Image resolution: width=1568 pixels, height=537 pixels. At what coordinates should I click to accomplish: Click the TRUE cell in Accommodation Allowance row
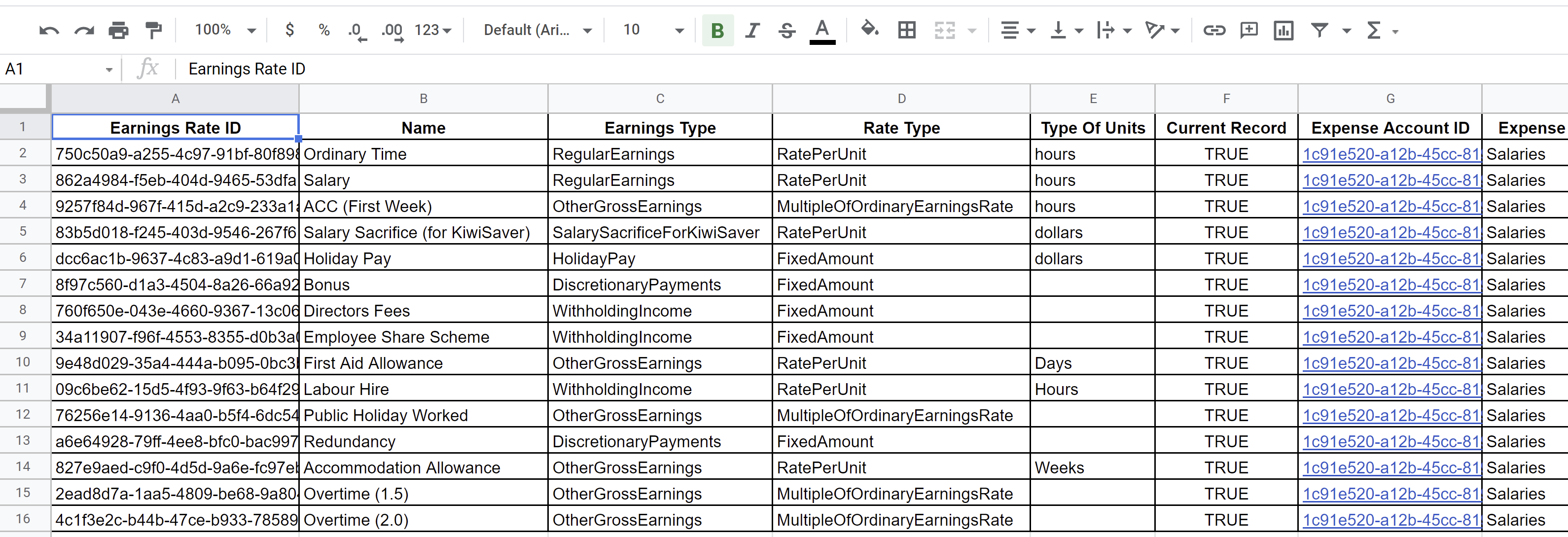(x=1226, y=467)
